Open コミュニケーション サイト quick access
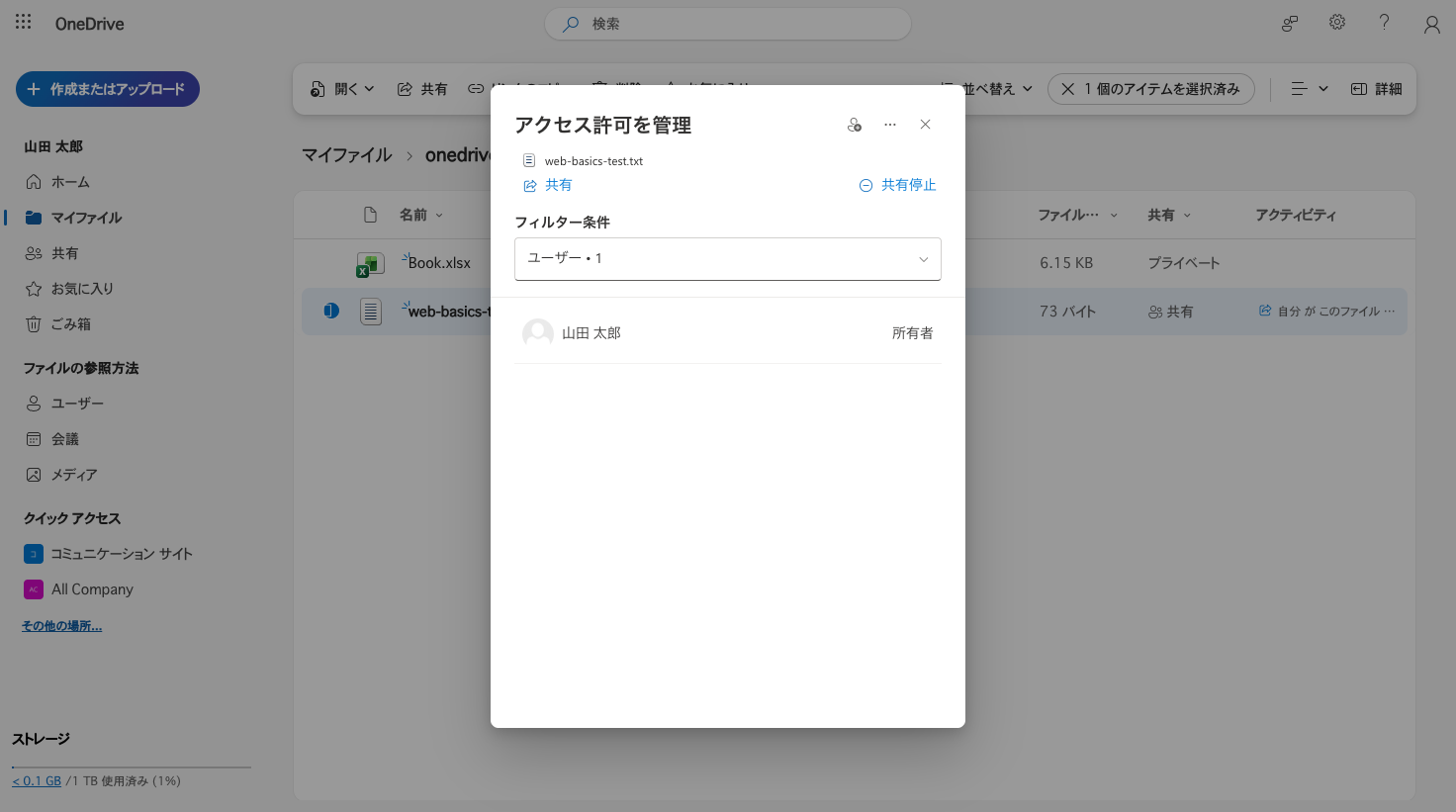 109,554
